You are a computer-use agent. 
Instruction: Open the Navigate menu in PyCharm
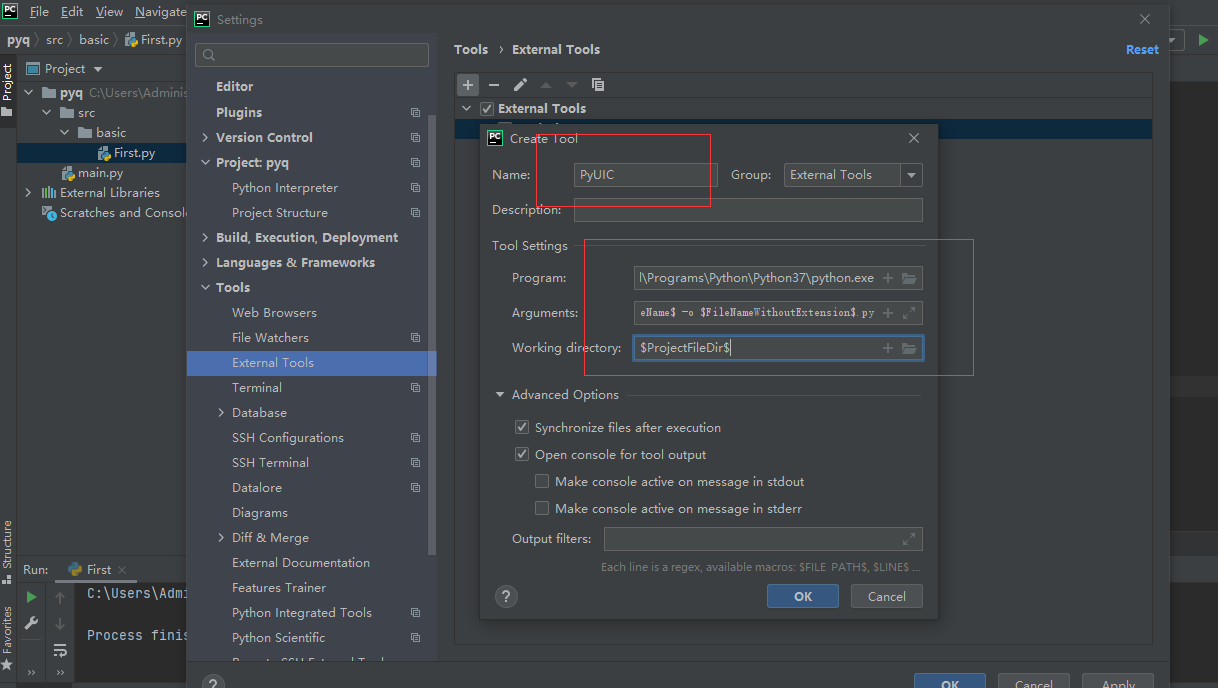pos(160,12)
